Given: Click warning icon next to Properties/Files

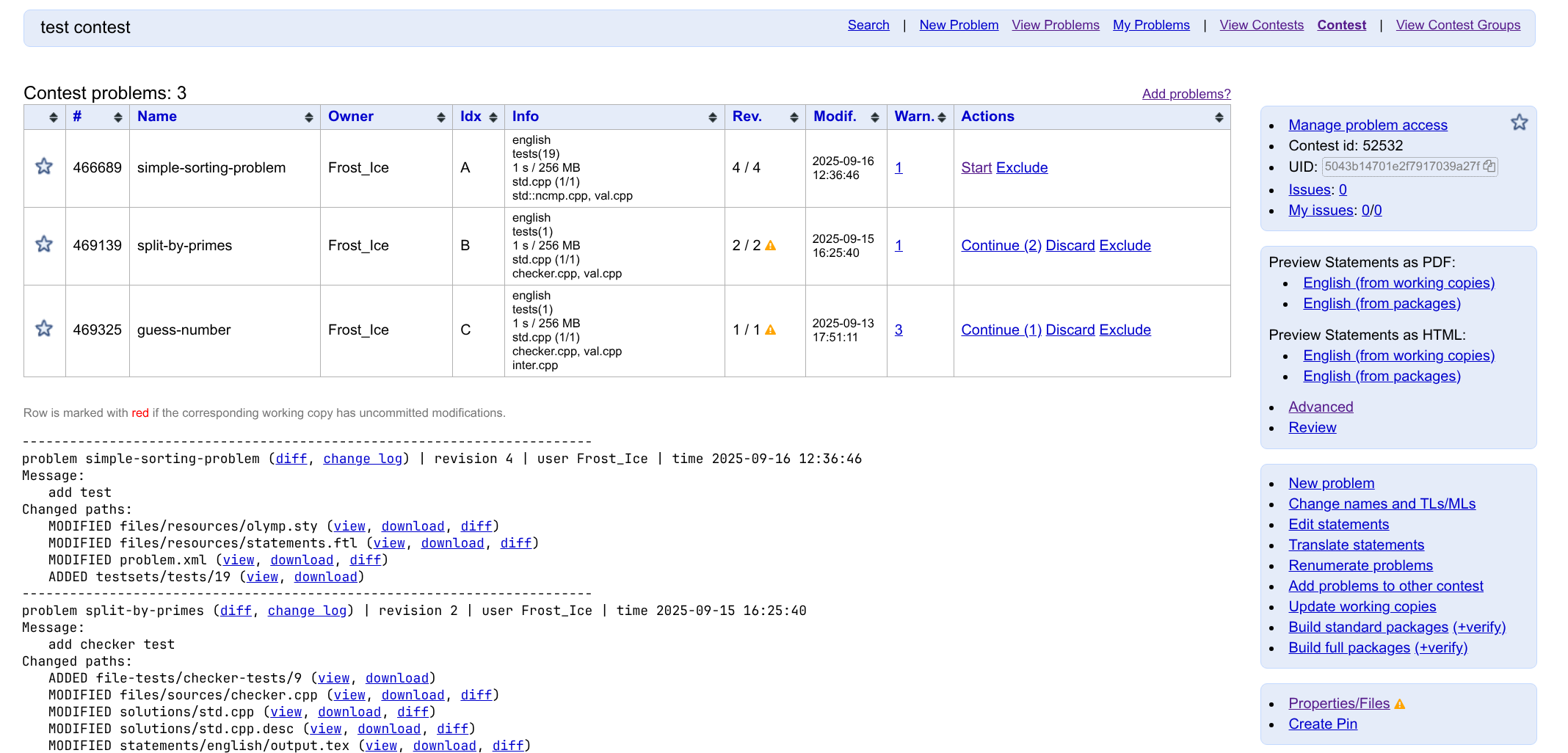Looking at the screenshot, I should coord(1400,704).
